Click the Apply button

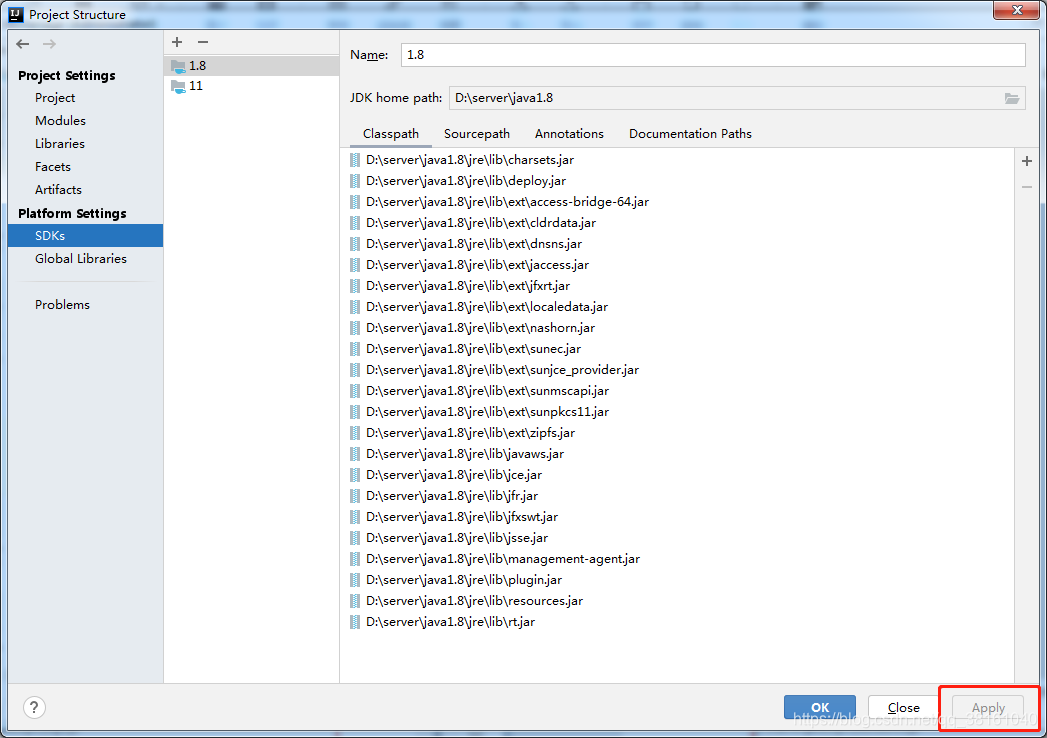(x=988, y=707)
